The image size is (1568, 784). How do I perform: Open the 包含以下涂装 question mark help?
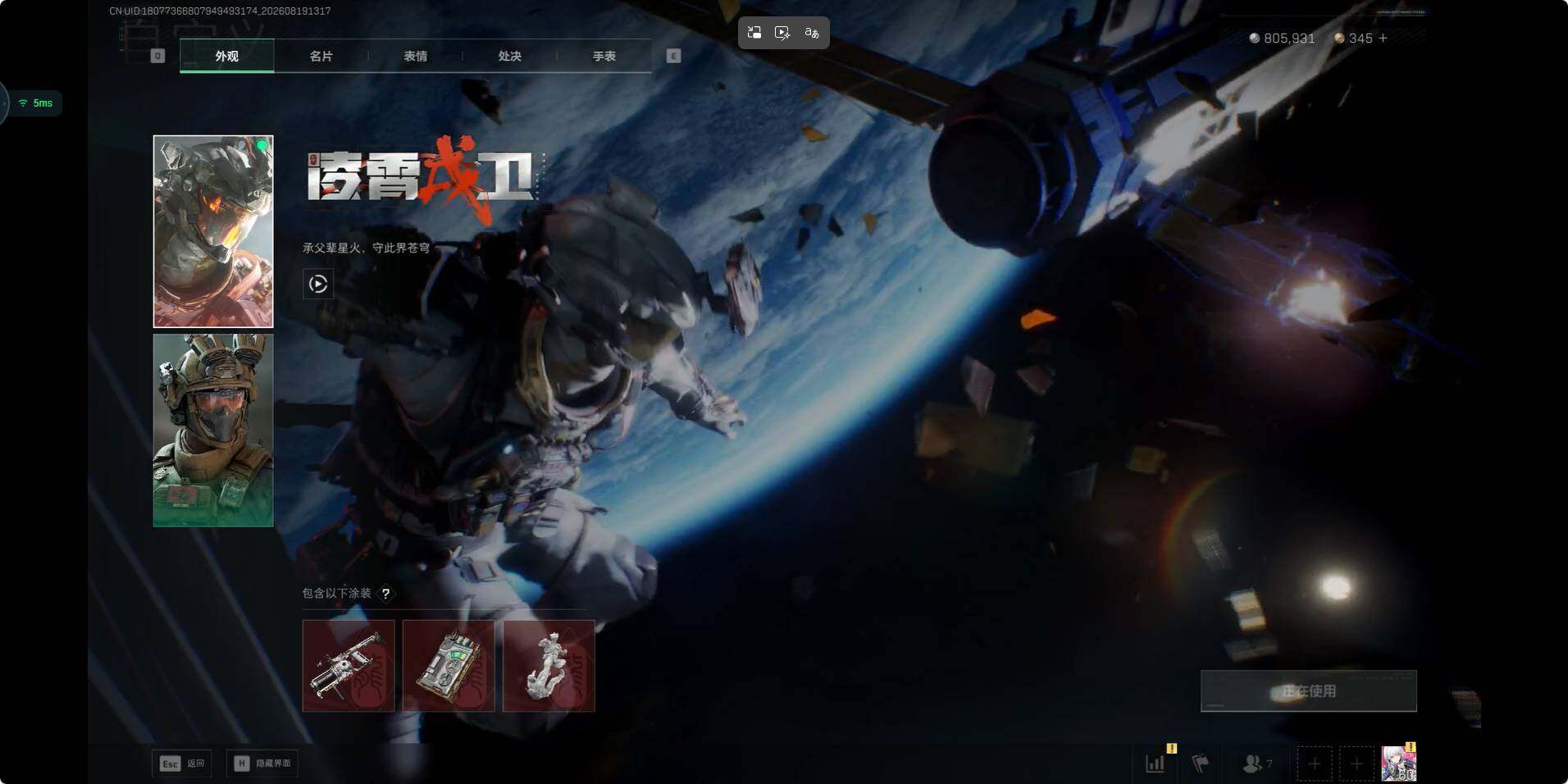click(x=385, y=594)
